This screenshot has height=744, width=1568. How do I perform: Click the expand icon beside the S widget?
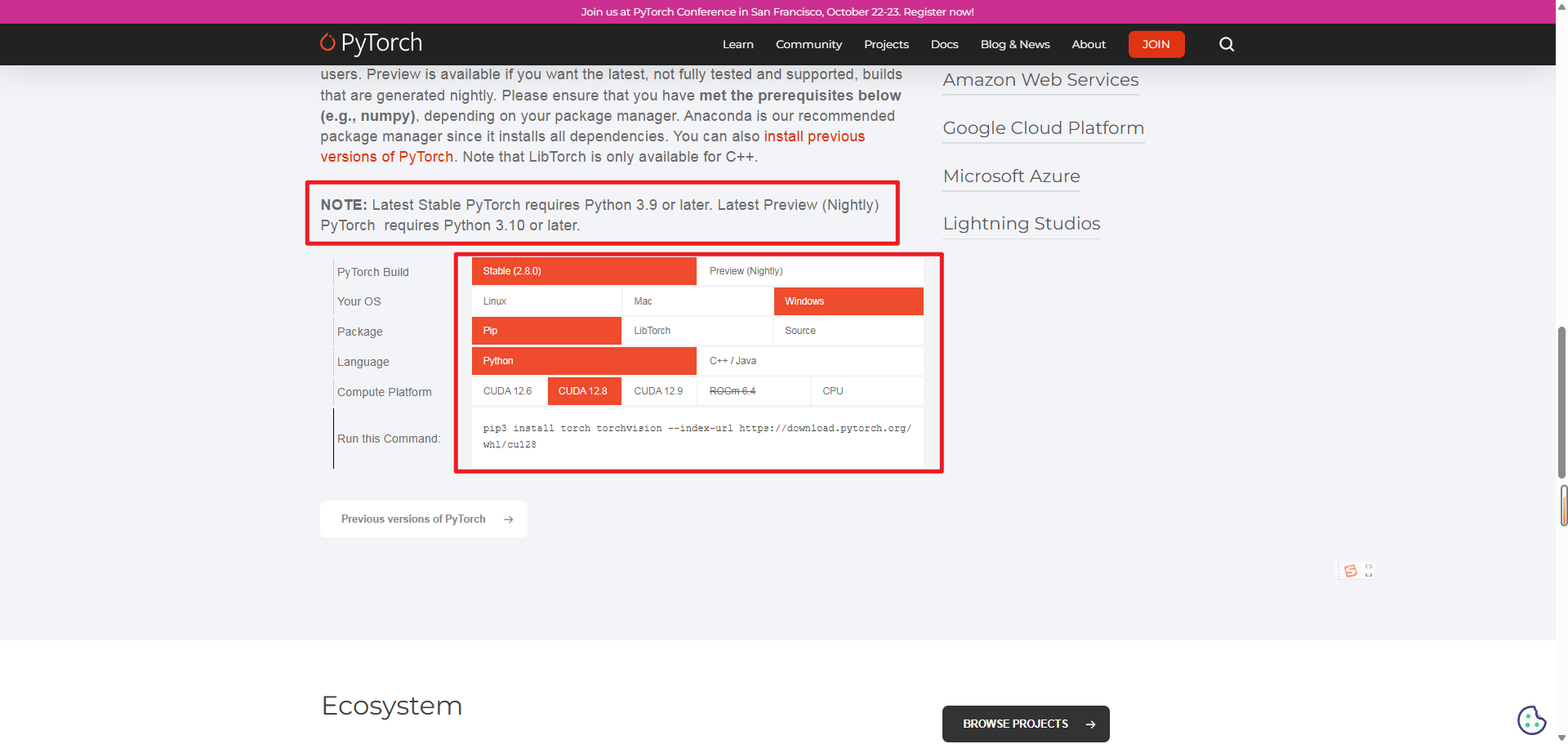[x=1369, y=571]
